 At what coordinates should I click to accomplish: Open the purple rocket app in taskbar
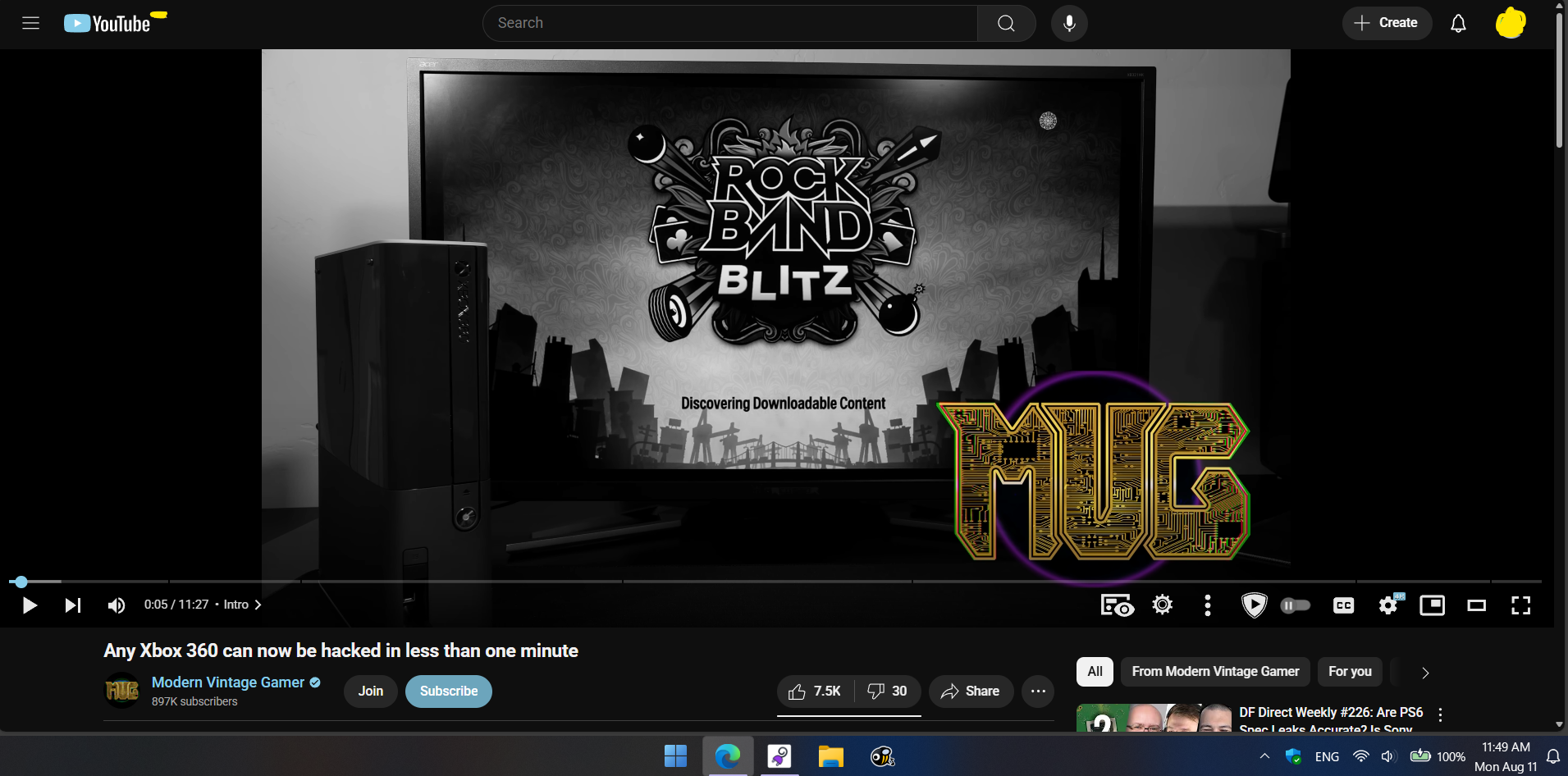(x=779, y=756)
